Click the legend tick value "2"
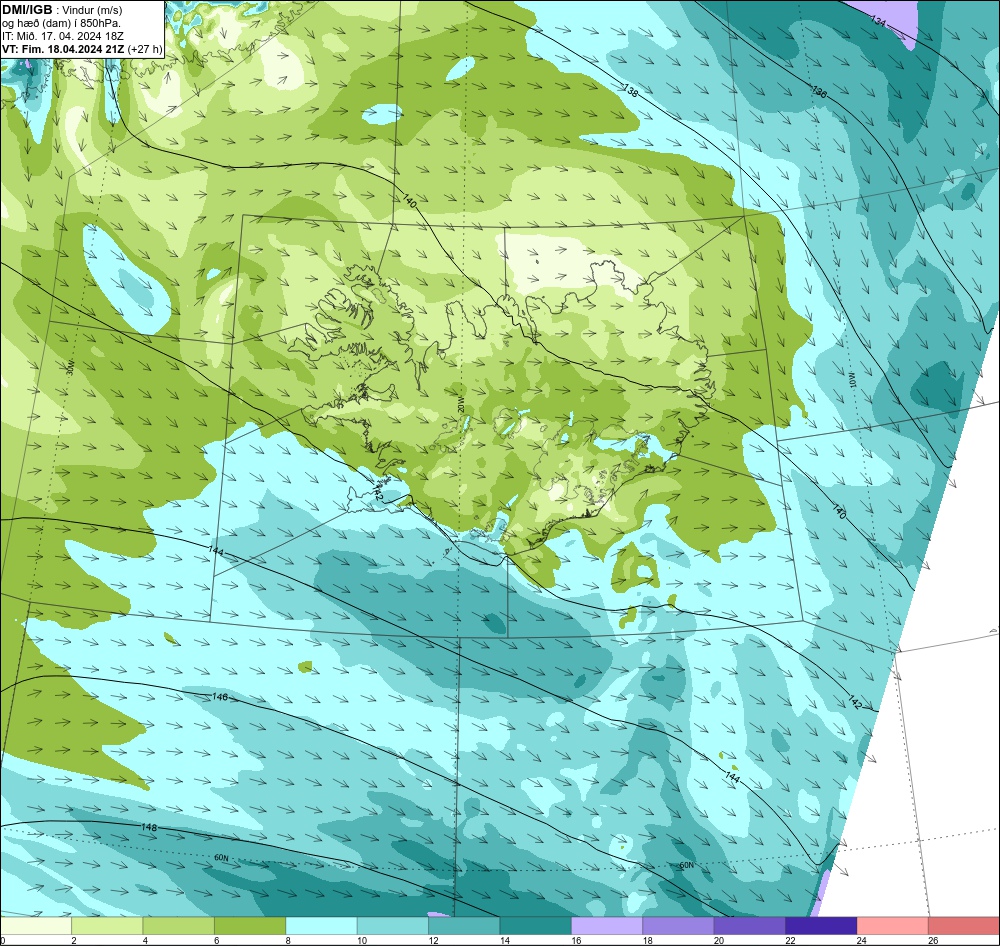The height and width of the screenshot is (946, 1000). point(74,940)
